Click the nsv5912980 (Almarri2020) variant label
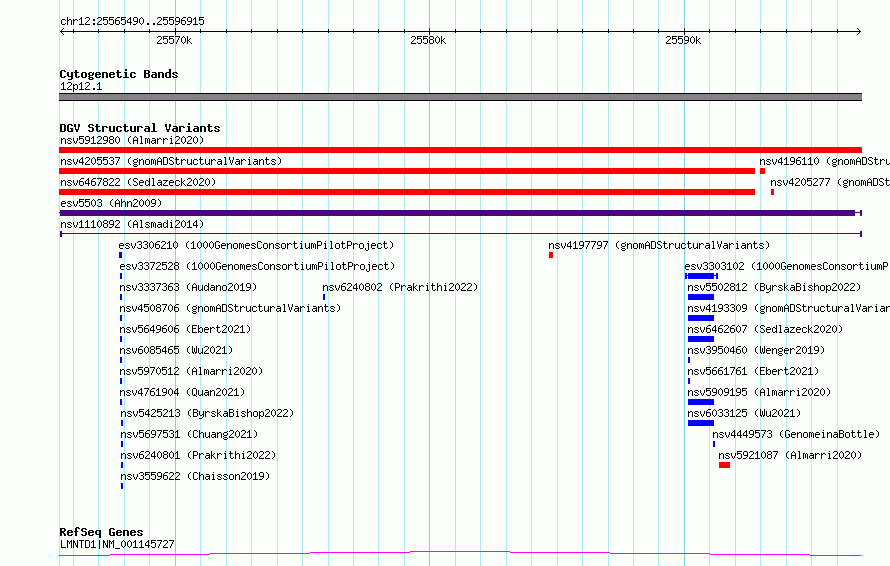 coord(132,140)
